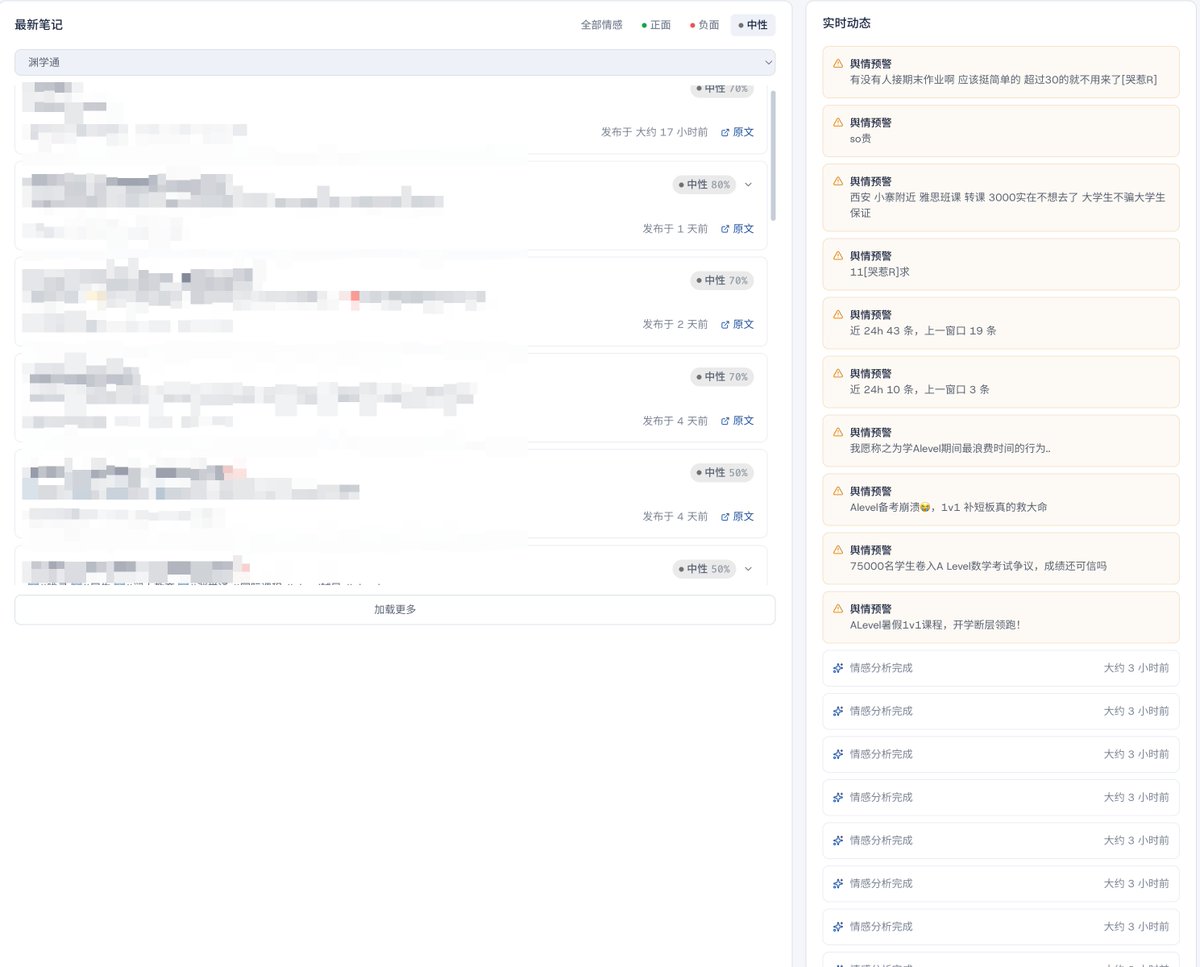Image resolution: width=1200 pixels, height=967 pixels.
Task: Click alert text 1v1 补短板真的救大命
Action: click(x=994, y=507)
